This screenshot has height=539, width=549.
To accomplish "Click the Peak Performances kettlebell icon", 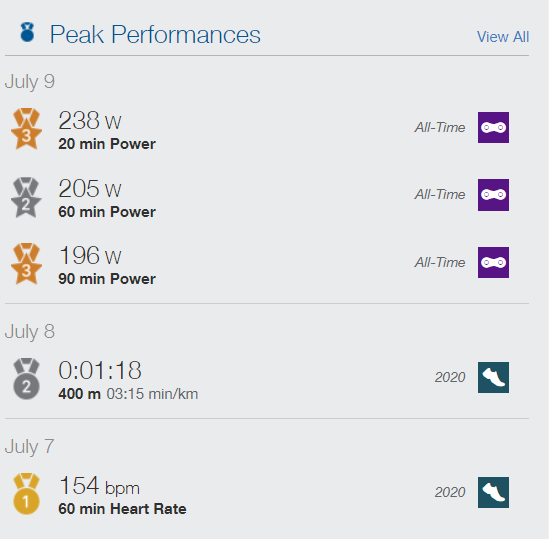I will click(27, 32).
